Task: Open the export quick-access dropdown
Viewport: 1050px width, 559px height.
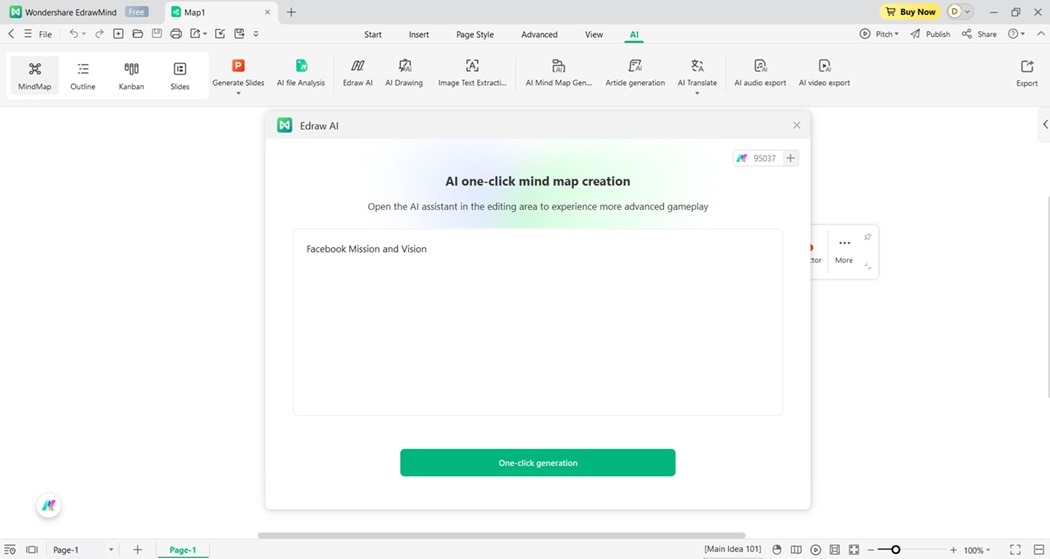Action: pyautogui.click(x=205, y=33)
